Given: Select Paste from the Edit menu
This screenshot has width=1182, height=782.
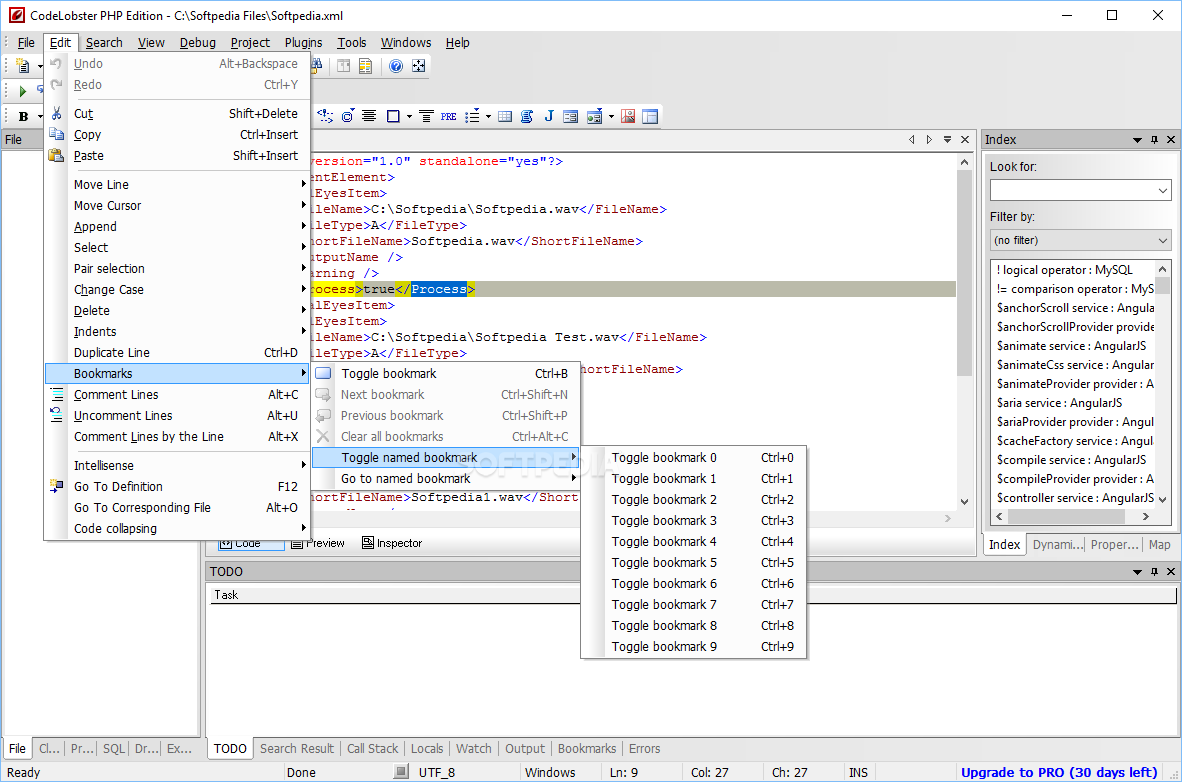Looking at the screenshot, I should 178,156.
